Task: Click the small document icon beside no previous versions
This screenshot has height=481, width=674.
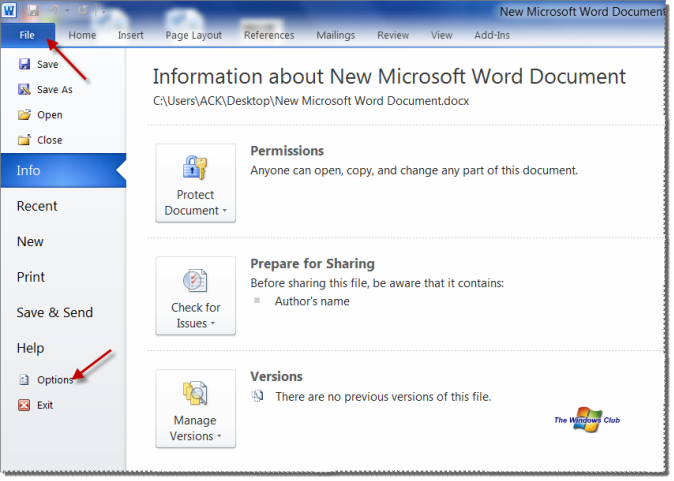Action: tap(257, 396)
